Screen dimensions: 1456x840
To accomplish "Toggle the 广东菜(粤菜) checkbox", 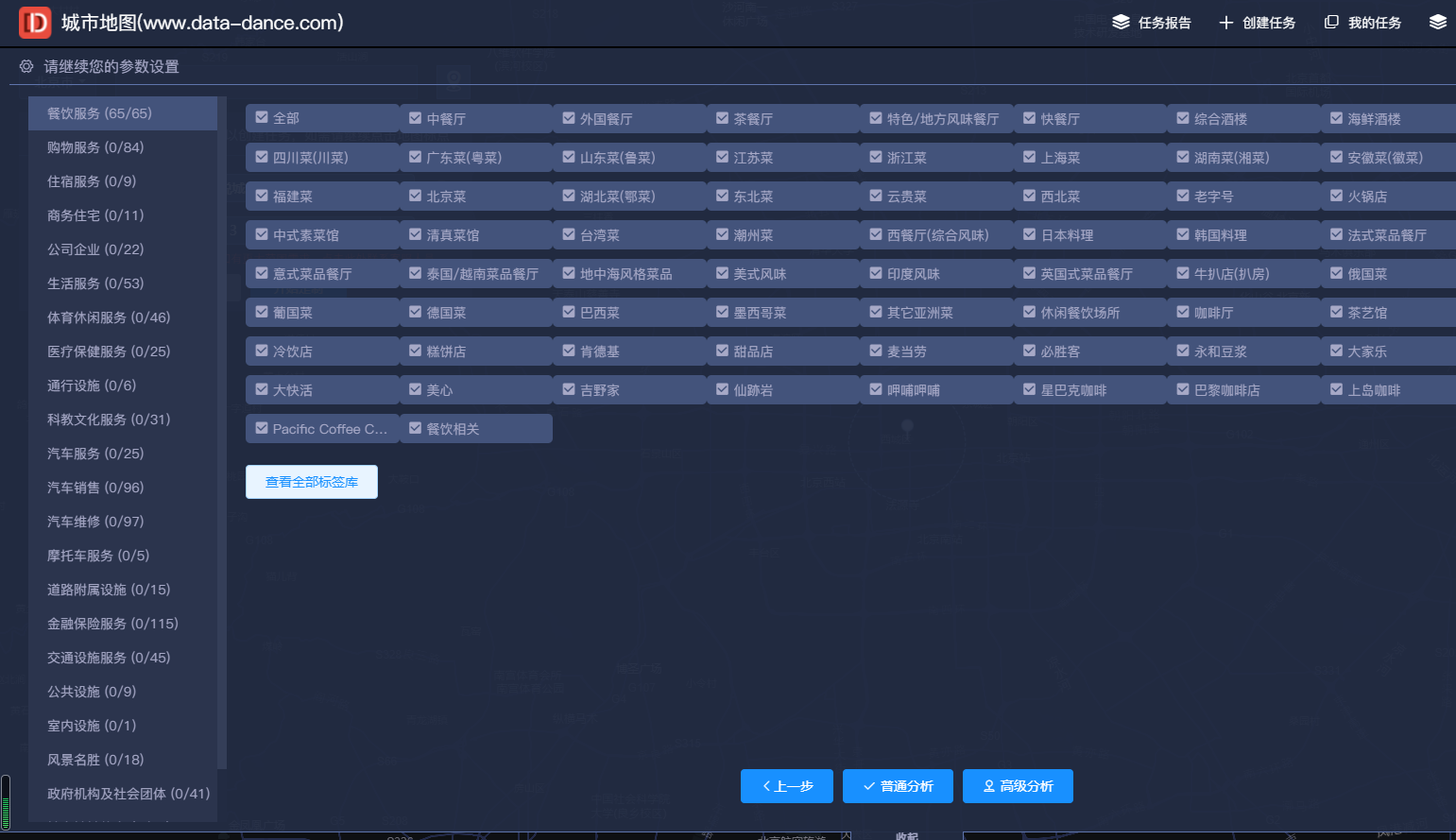I will click(x=416, y=157).
